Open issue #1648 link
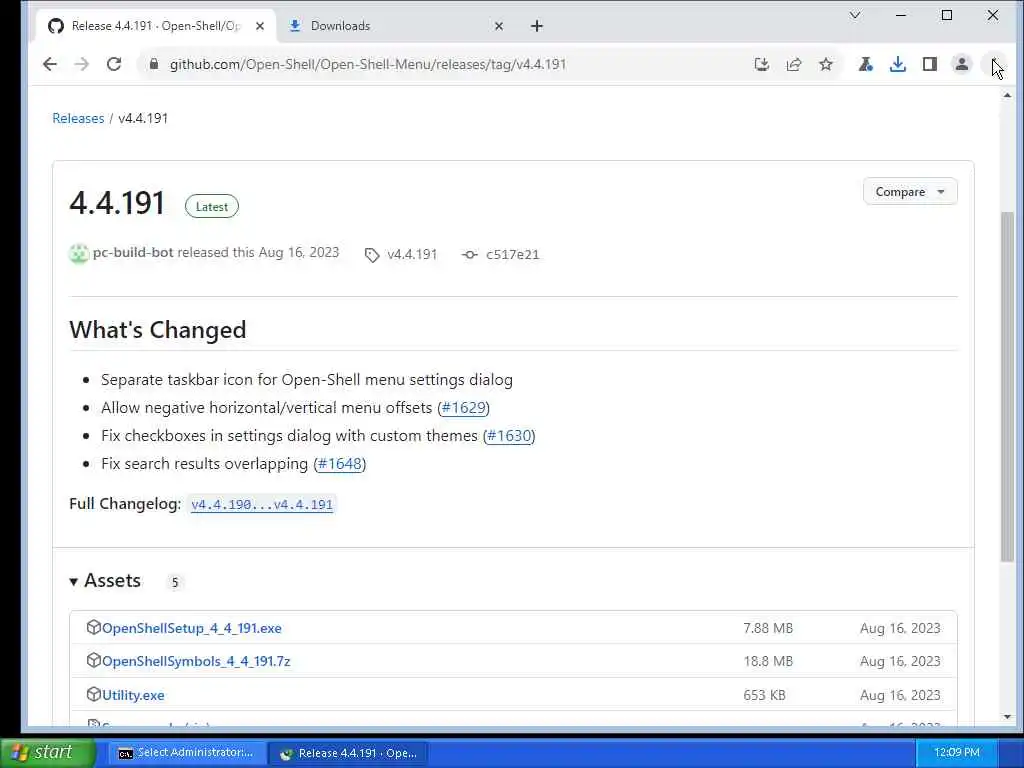 (x=340, y=464)
